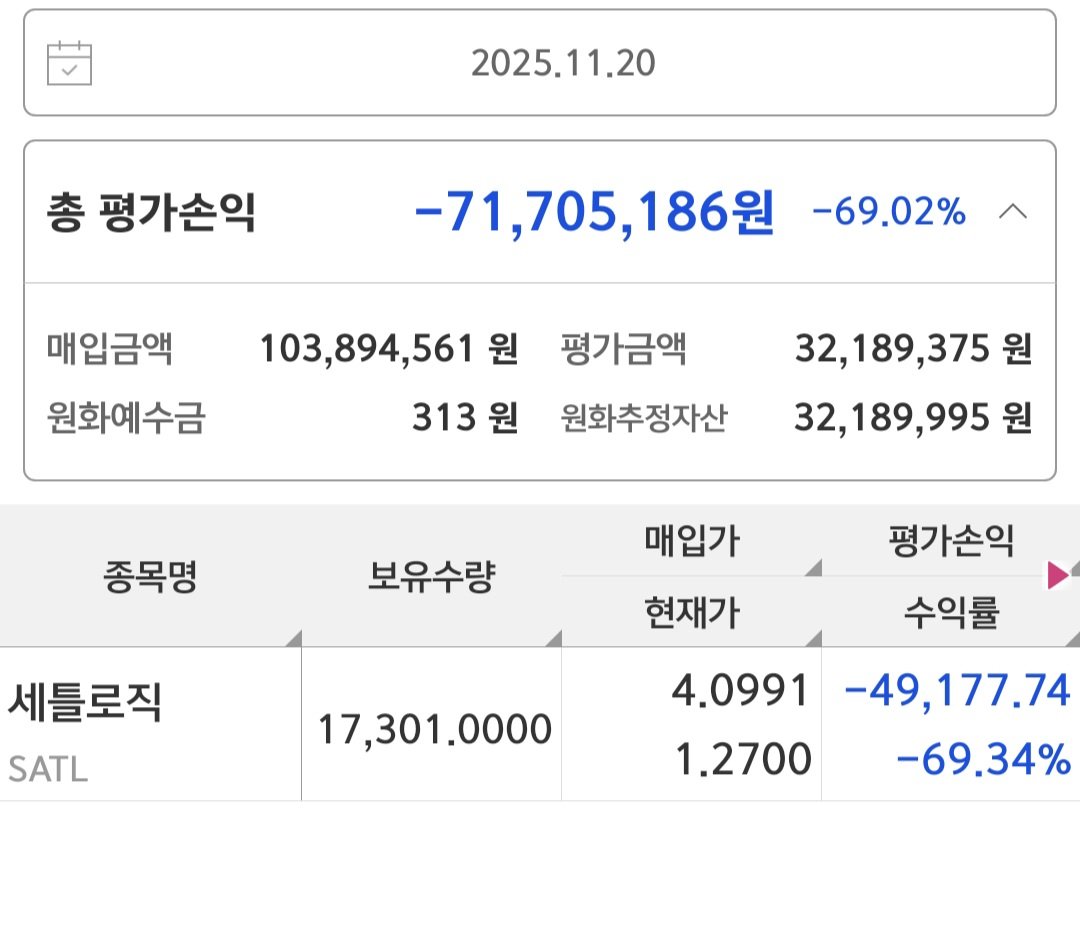Open the calendar date picker icon
Screen dimensions: 1080x950
(x=69, y=63)
